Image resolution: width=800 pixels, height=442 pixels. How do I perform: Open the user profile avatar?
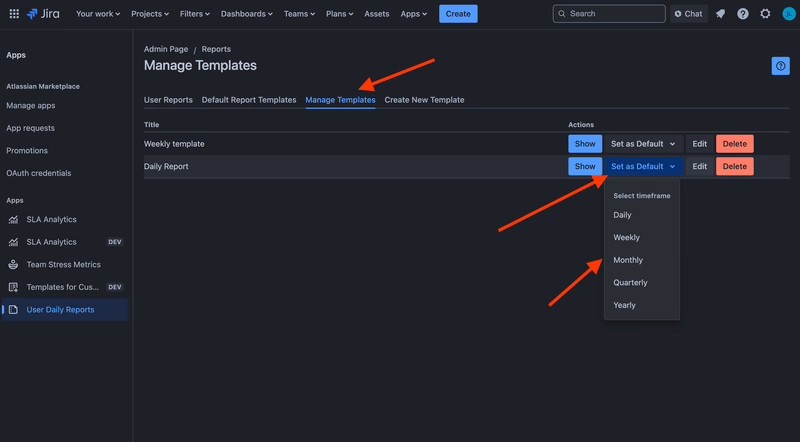(x=789, y=14)
